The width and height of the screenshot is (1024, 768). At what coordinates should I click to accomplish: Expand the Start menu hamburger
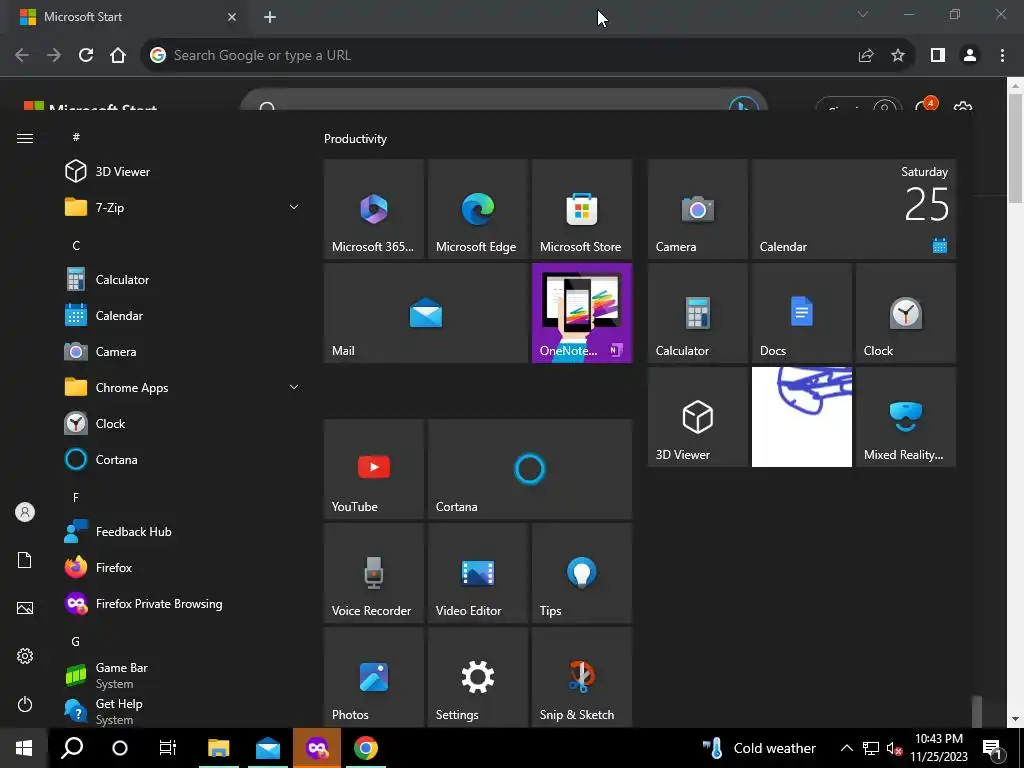[x=25, y=138]
